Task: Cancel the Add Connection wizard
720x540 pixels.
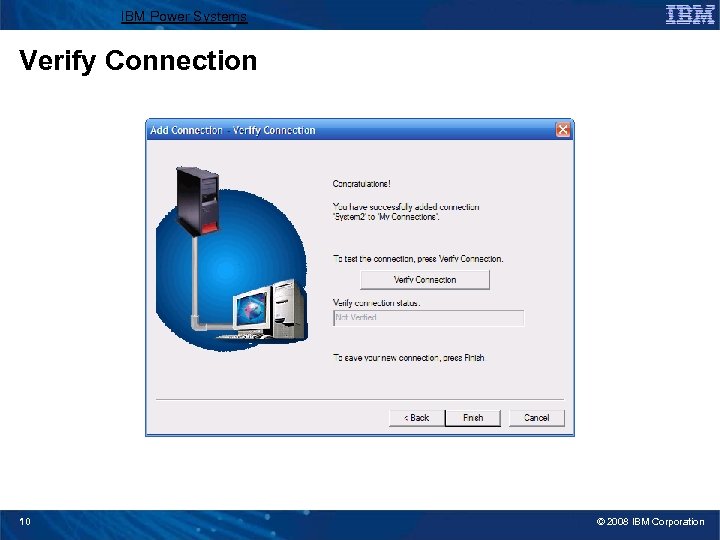Action: (536, 418)
